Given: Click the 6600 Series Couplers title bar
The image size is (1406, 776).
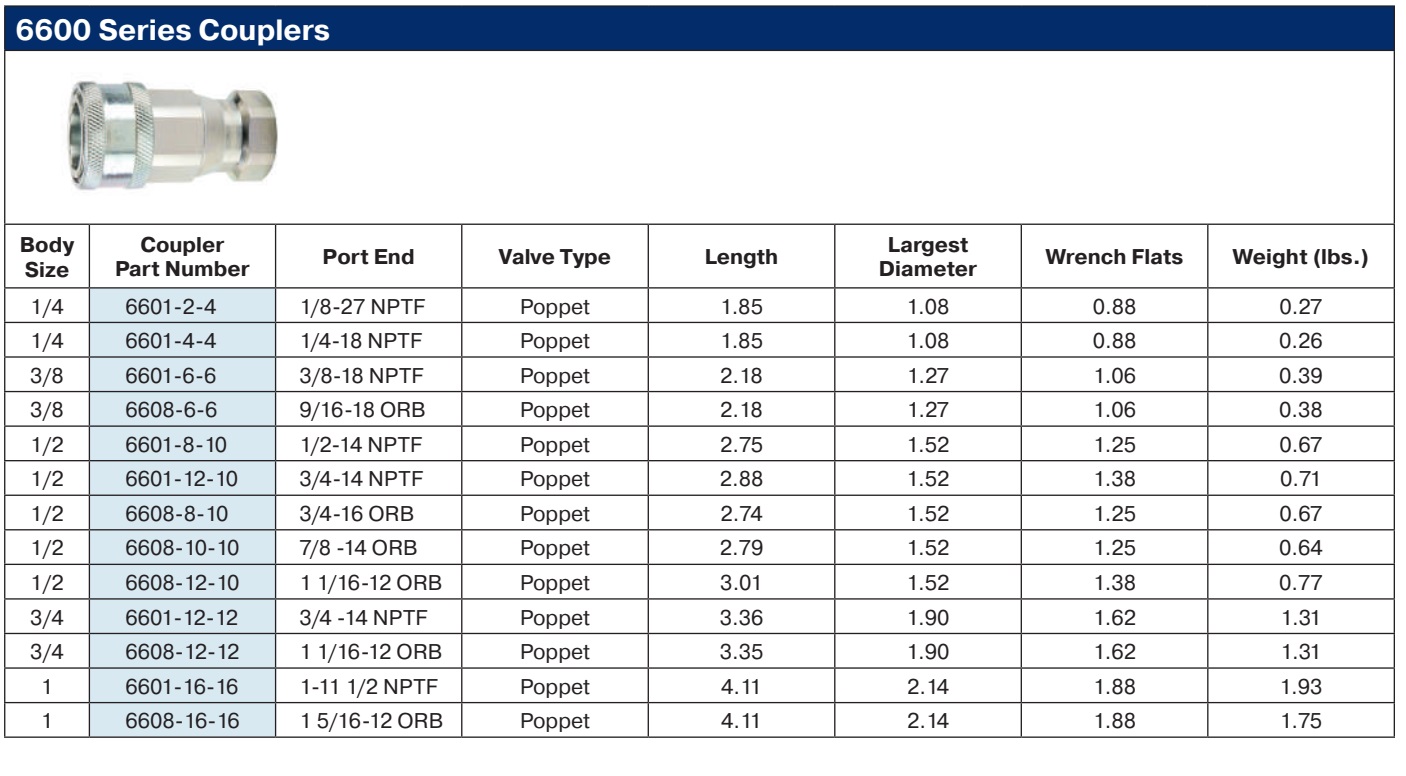Looking at the screenshot, I should 702,30.
